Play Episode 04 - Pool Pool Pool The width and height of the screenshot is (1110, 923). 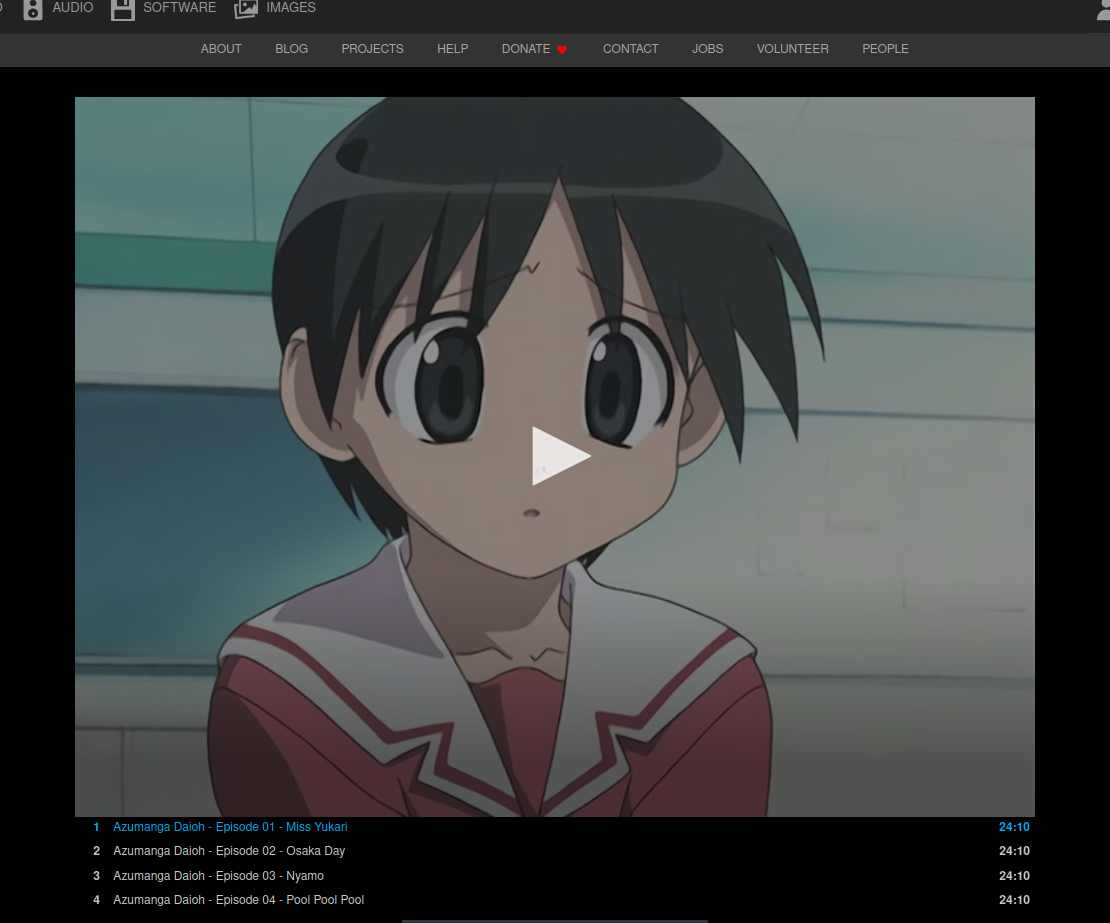pos(238,900)
